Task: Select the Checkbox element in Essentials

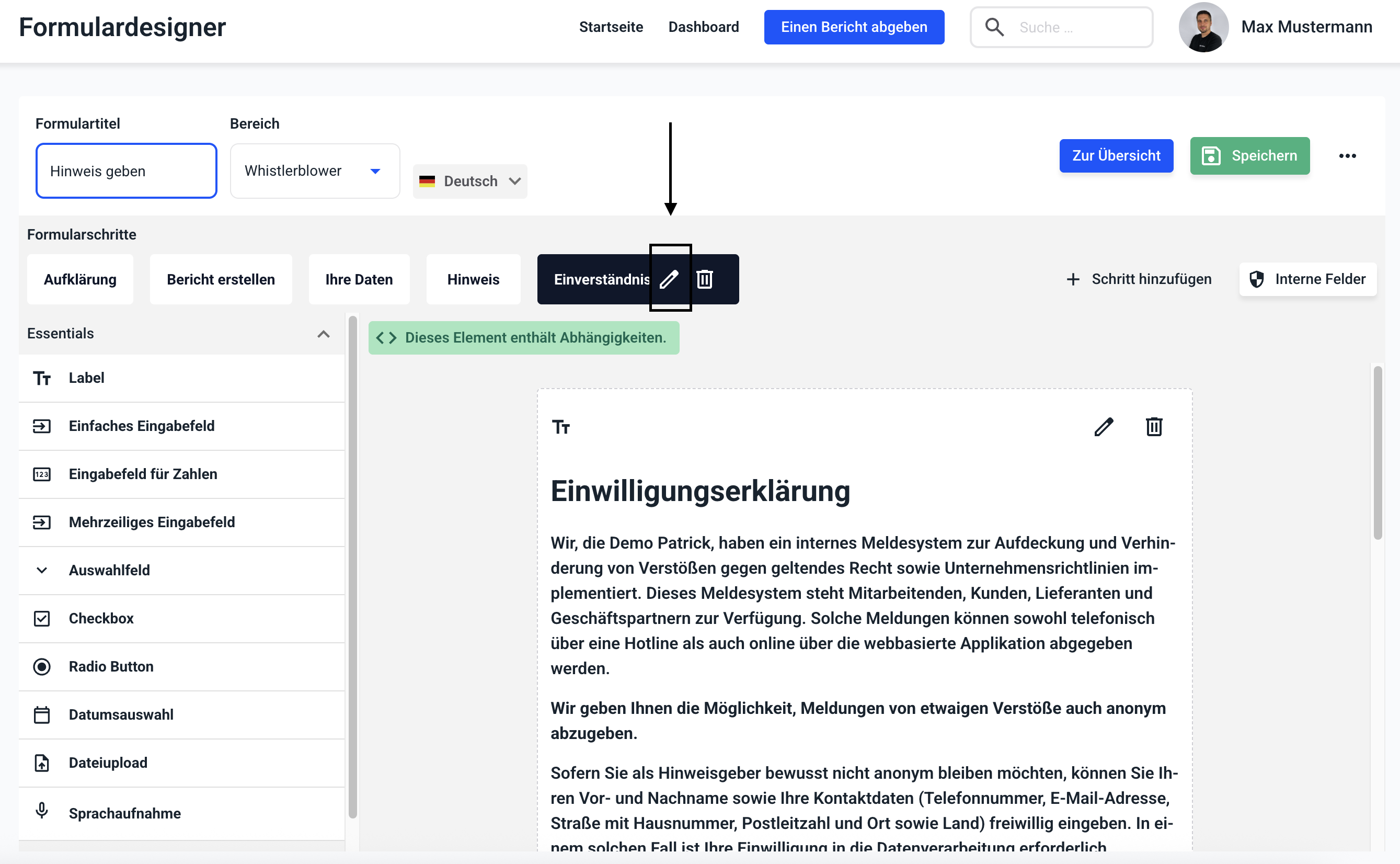Action: pos(101,618)
